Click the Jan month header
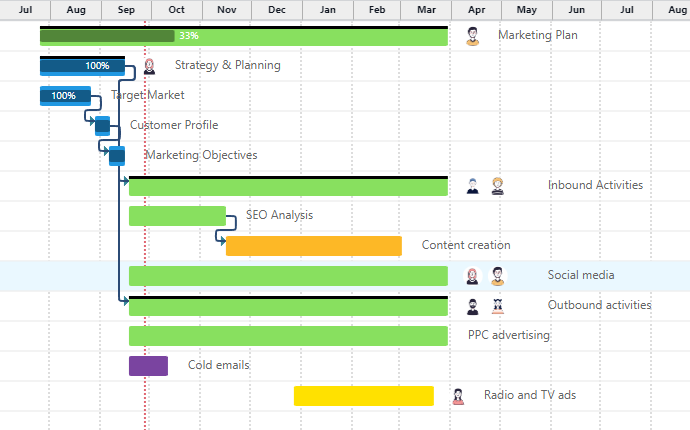 click(x=326, y=9)
